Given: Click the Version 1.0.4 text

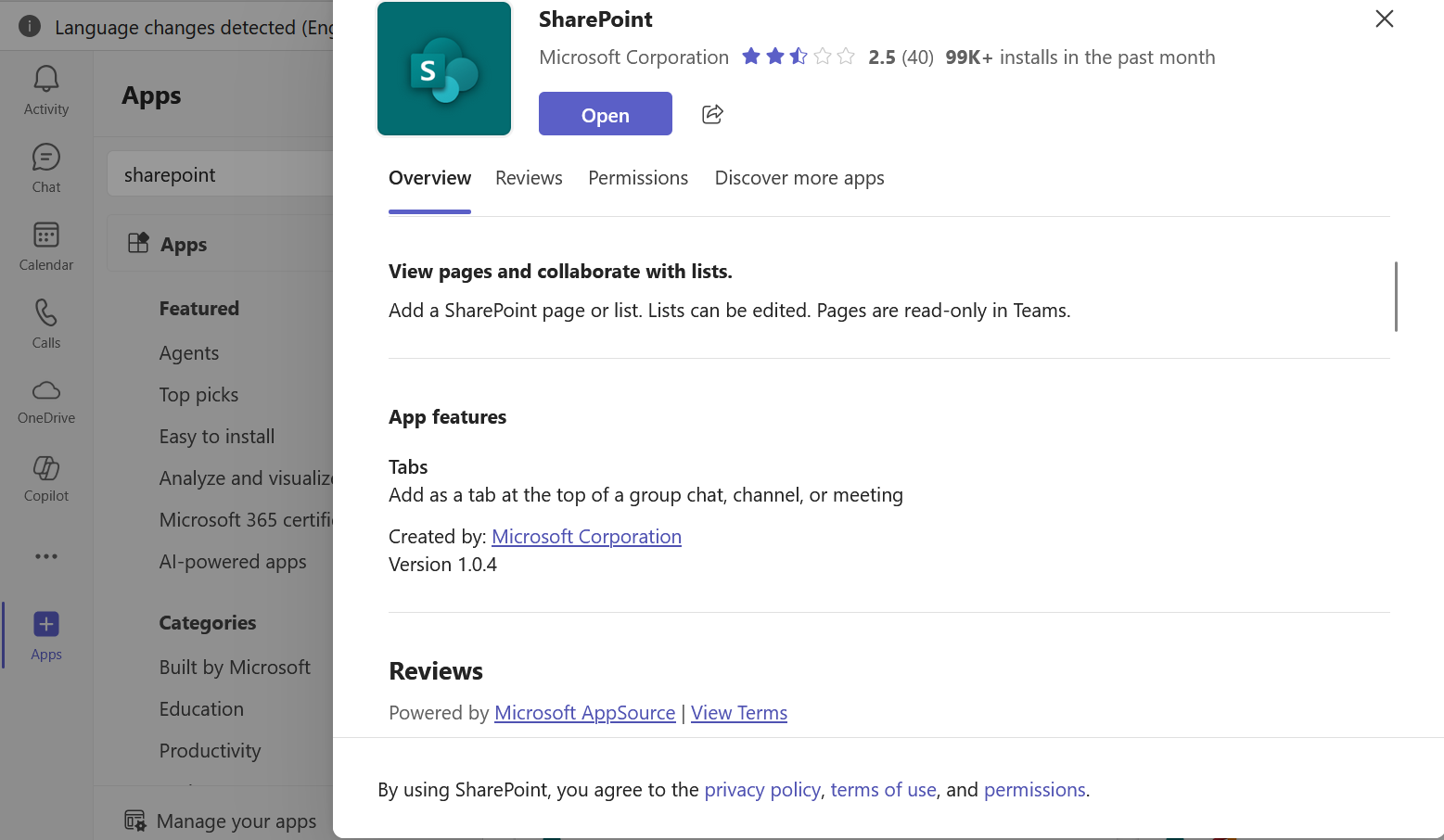Looking at the screenshot, I should point(442,565).
